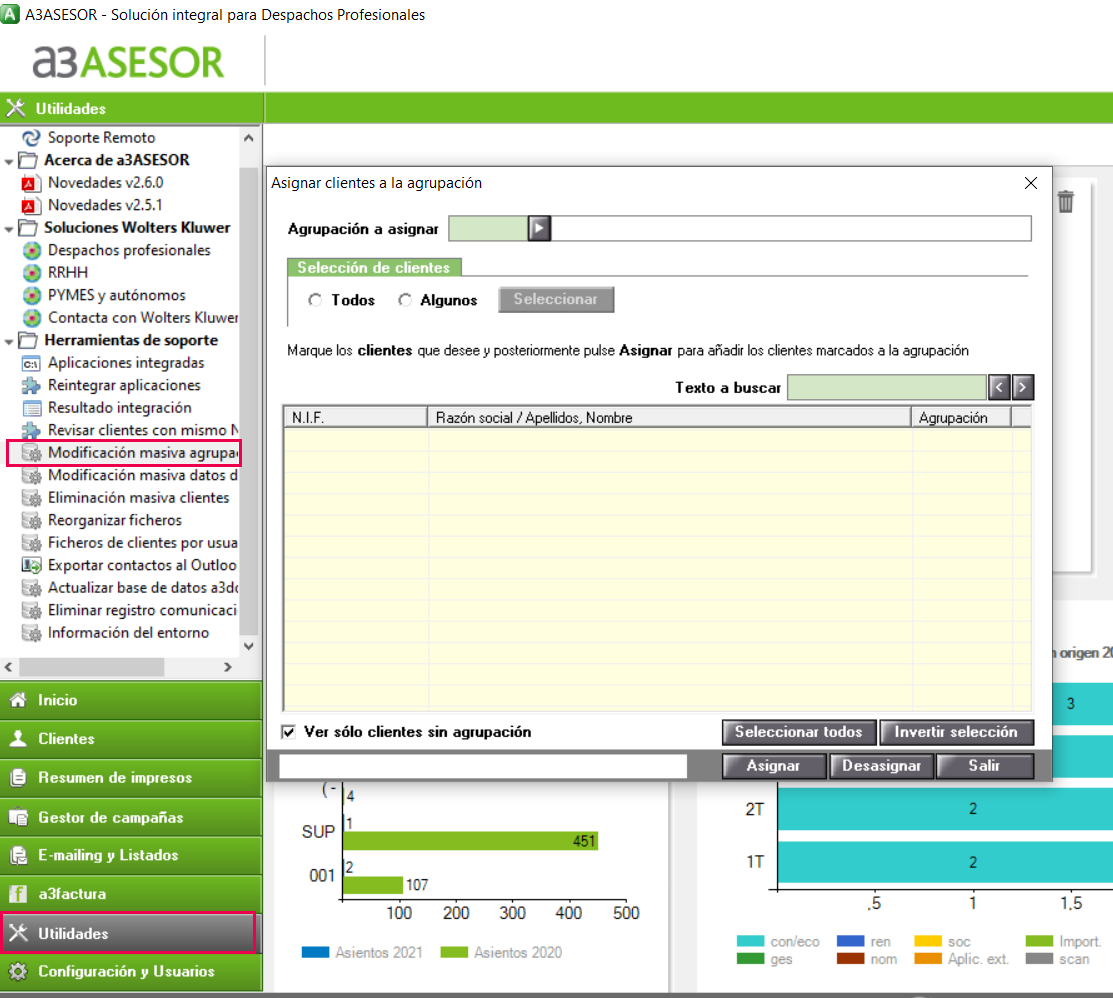
Task: Click the Texto a buscar input field
Action: (x=887, y=388)
